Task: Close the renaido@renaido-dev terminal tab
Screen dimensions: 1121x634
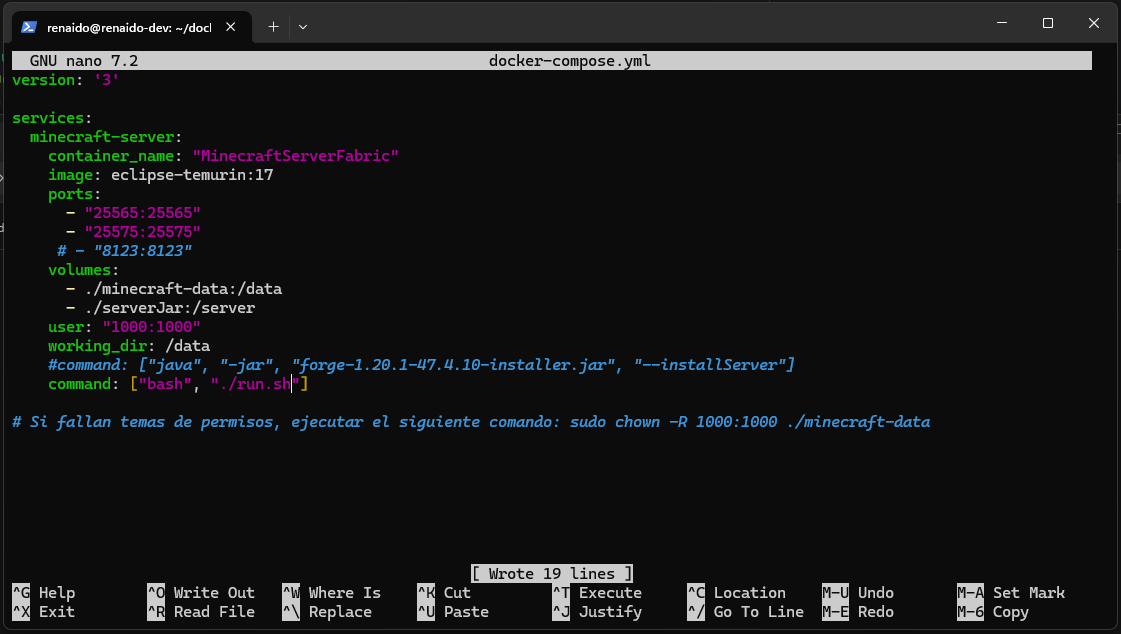Action: click(x=230, y=26)
